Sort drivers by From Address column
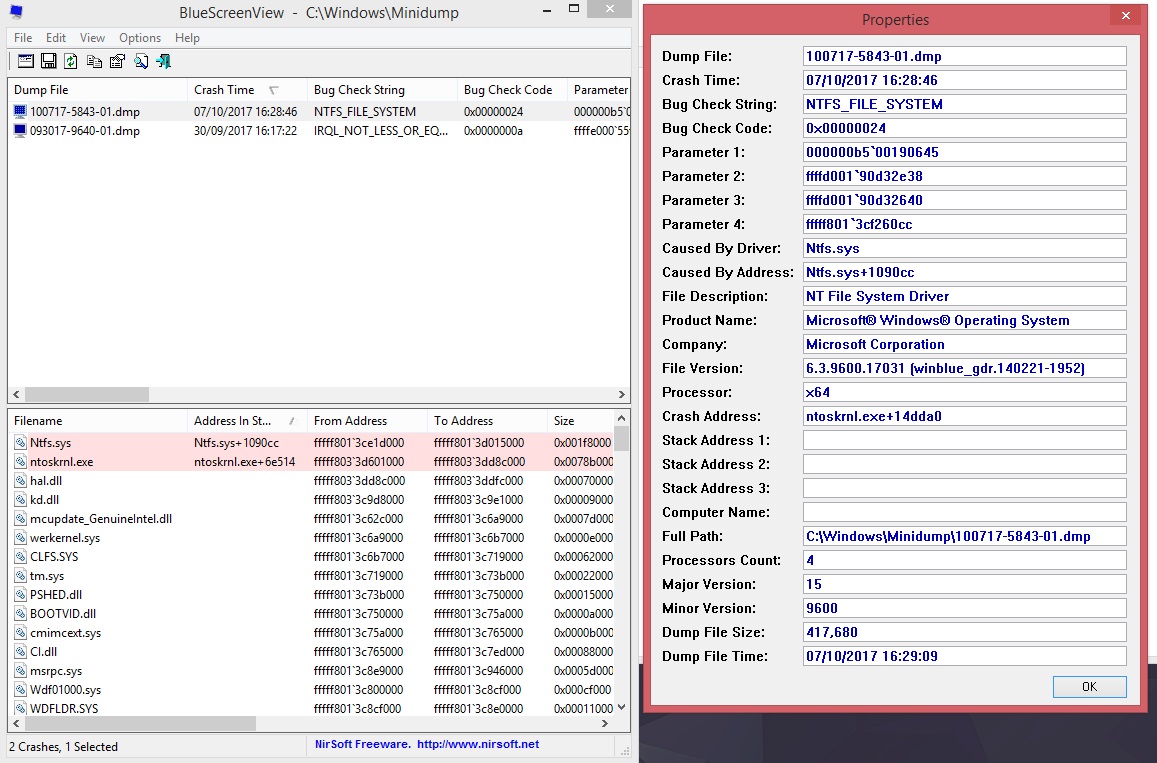1157x763 pixels. click(367, 421)
